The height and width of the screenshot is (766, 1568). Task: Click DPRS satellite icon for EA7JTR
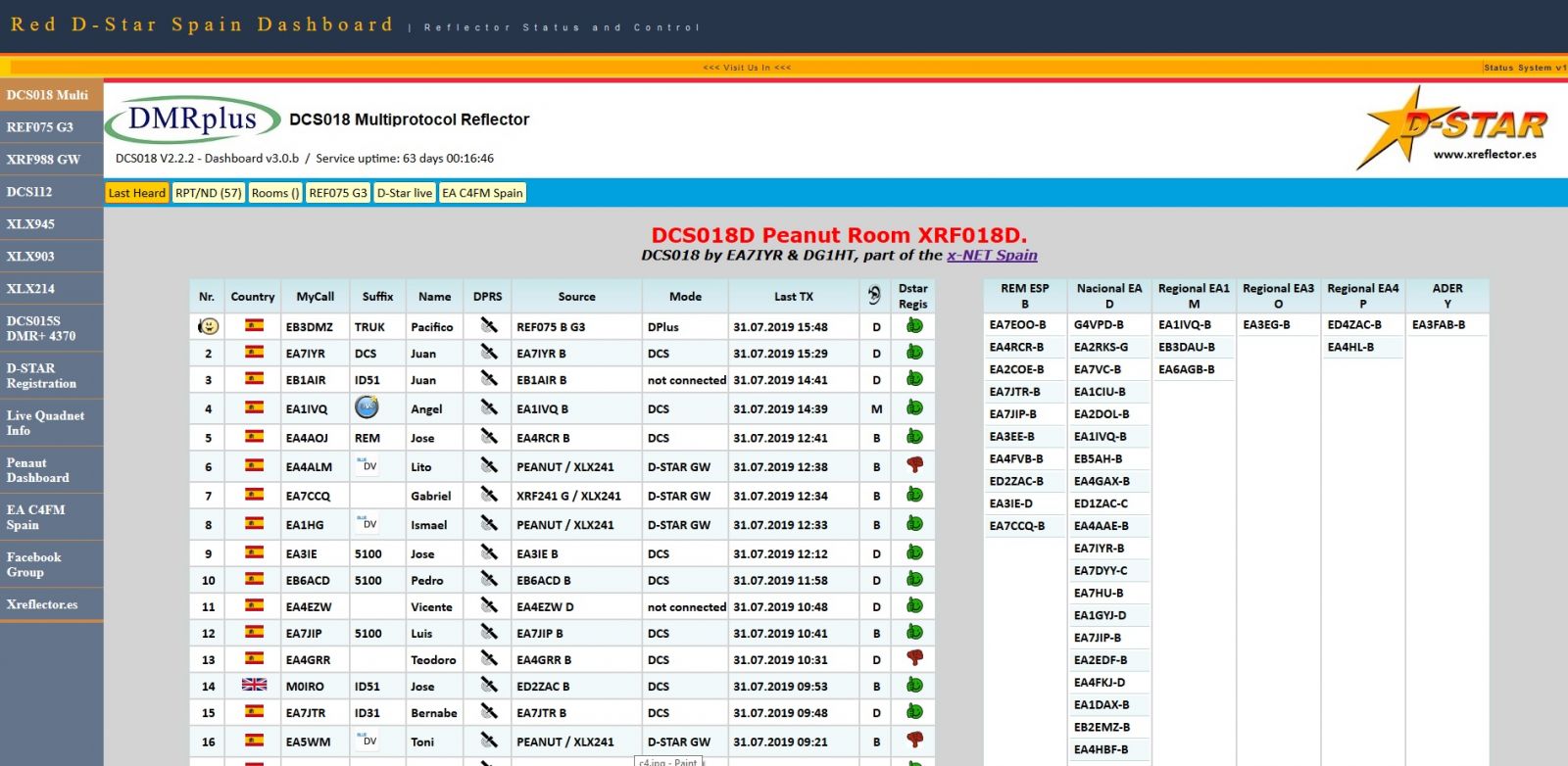pos(488,711)
